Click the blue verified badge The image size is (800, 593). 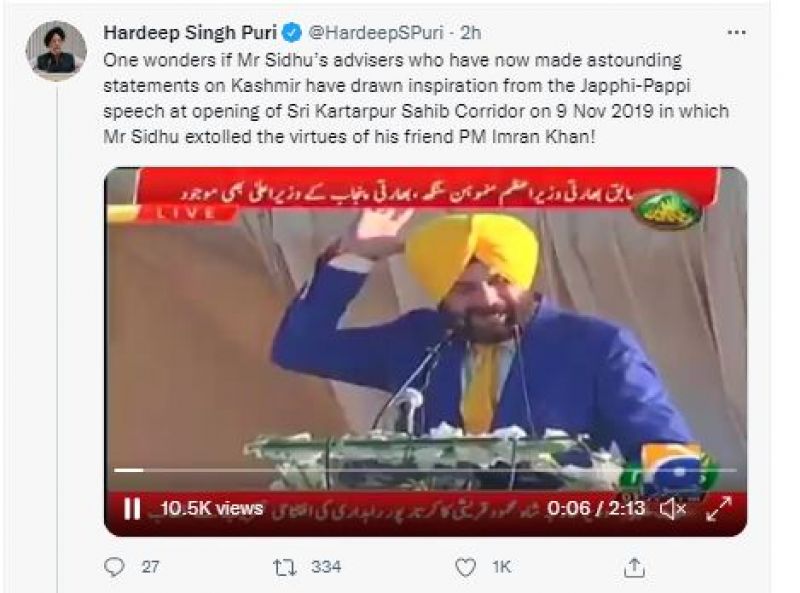coord(292,33)
